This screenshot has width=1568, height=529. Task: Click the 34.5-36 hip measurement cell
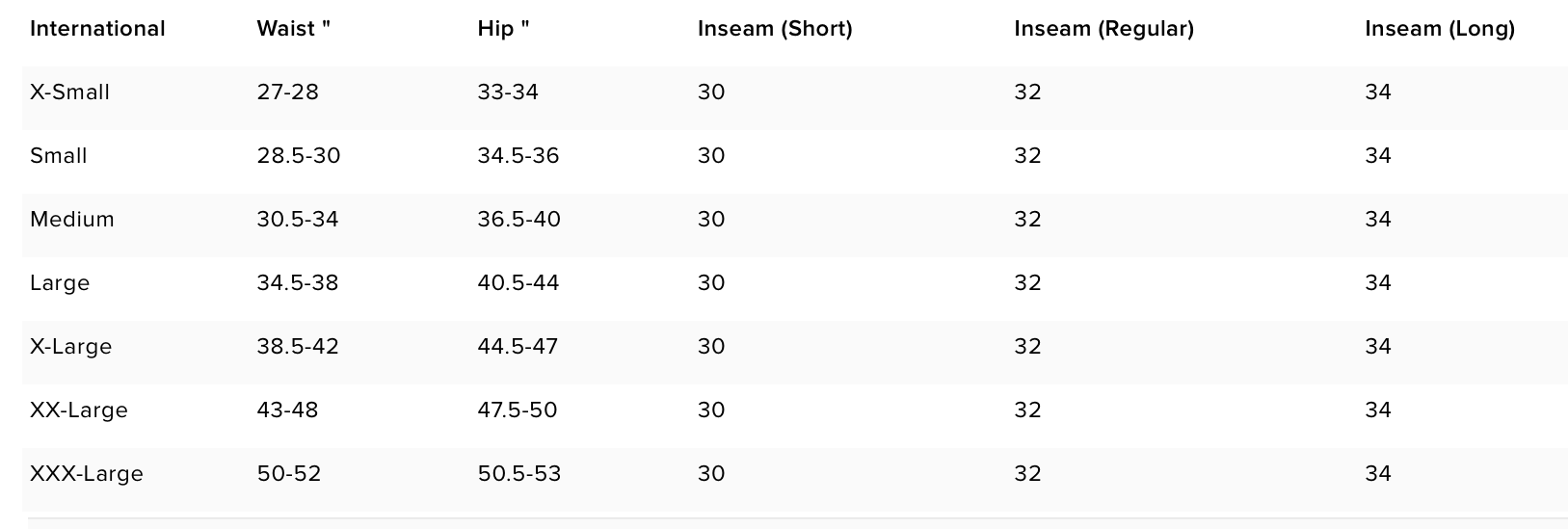518,156
